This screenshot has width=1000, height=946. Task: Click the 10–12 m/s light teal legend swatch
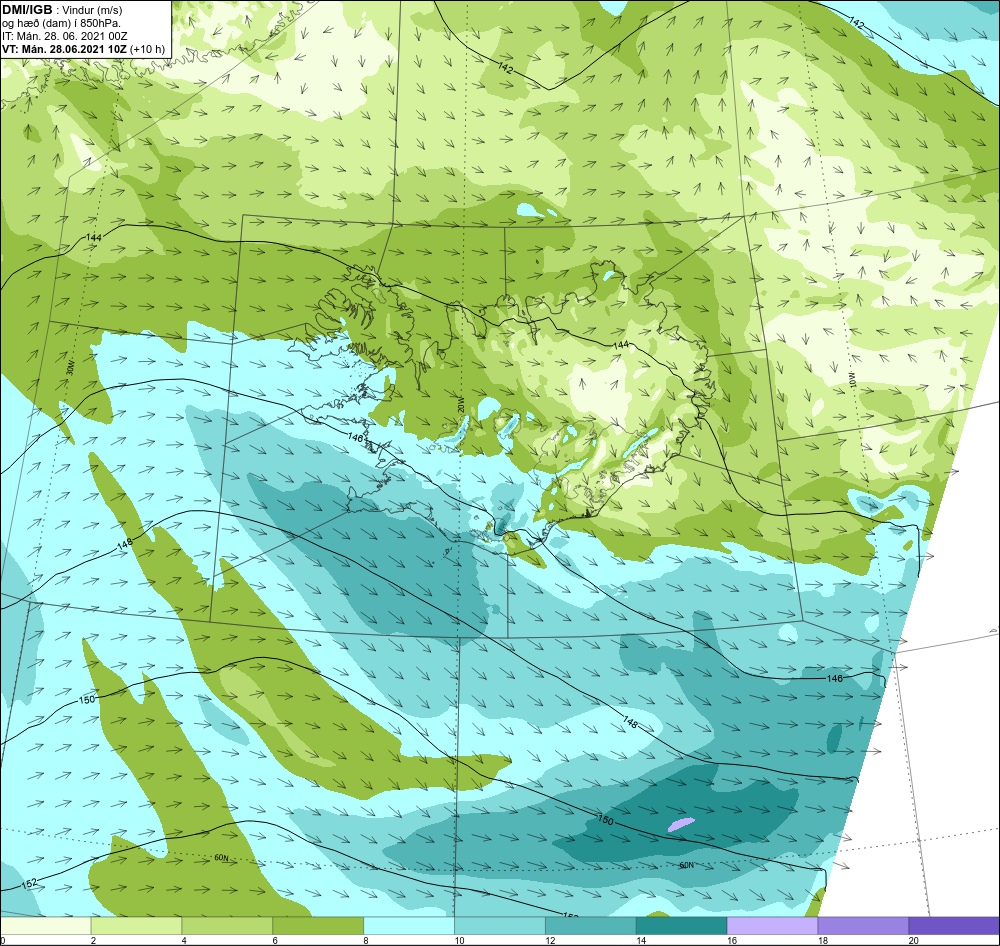pyautogui.click(x=500, y=925)
